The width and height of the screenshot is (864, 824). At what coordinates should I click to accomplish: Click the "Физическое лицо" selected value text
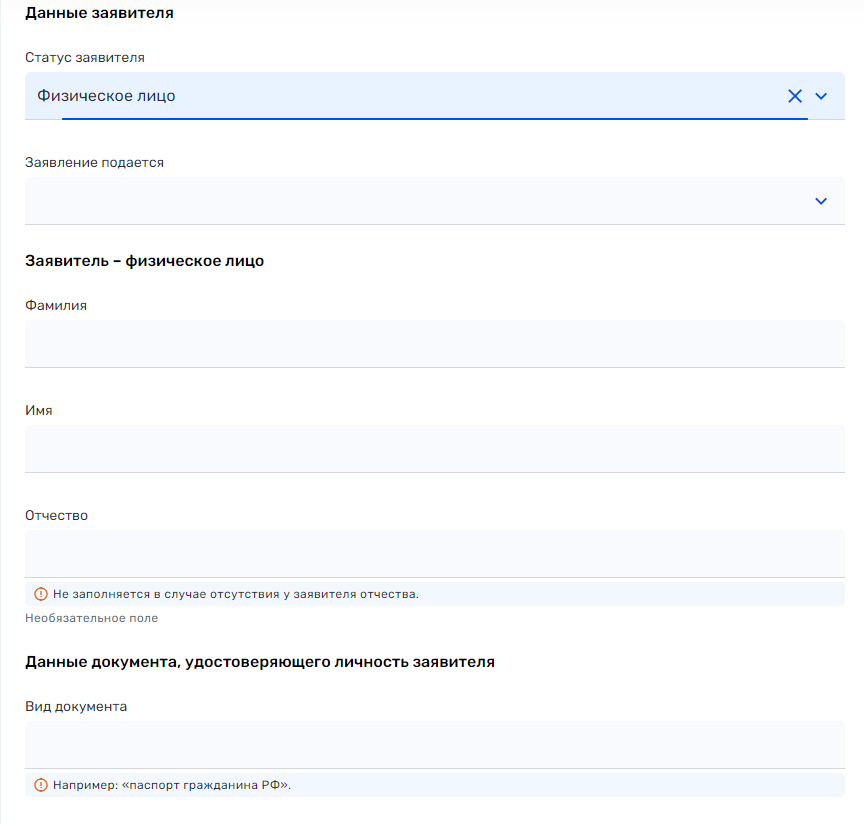[106, 96]
